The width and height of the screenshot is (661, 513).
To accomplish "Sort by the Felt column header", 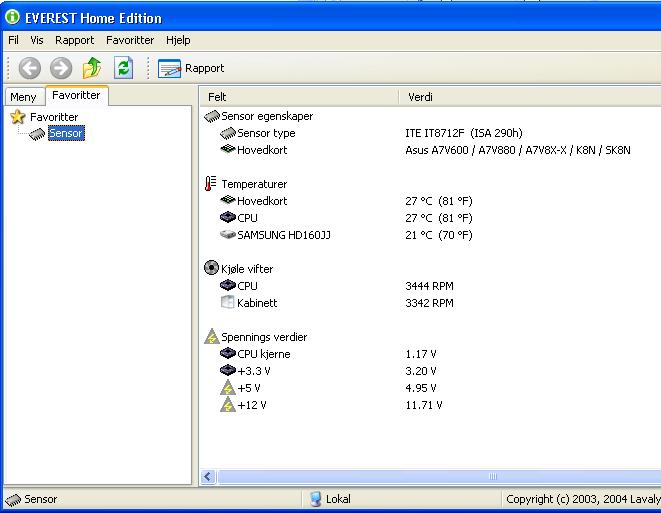I will point(298,97).
